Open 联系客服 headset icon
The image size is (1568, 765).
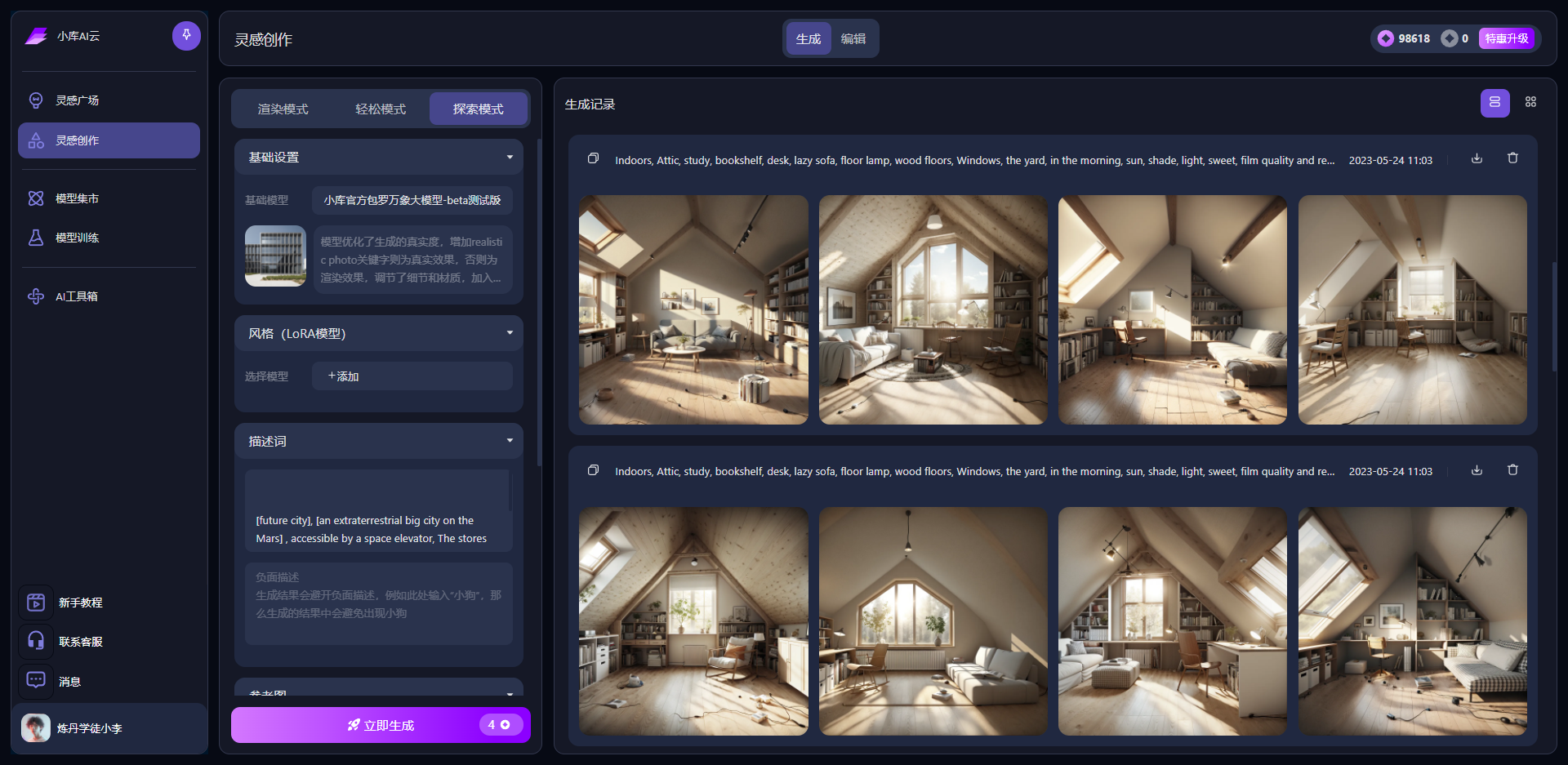click(x=36, y=641)
